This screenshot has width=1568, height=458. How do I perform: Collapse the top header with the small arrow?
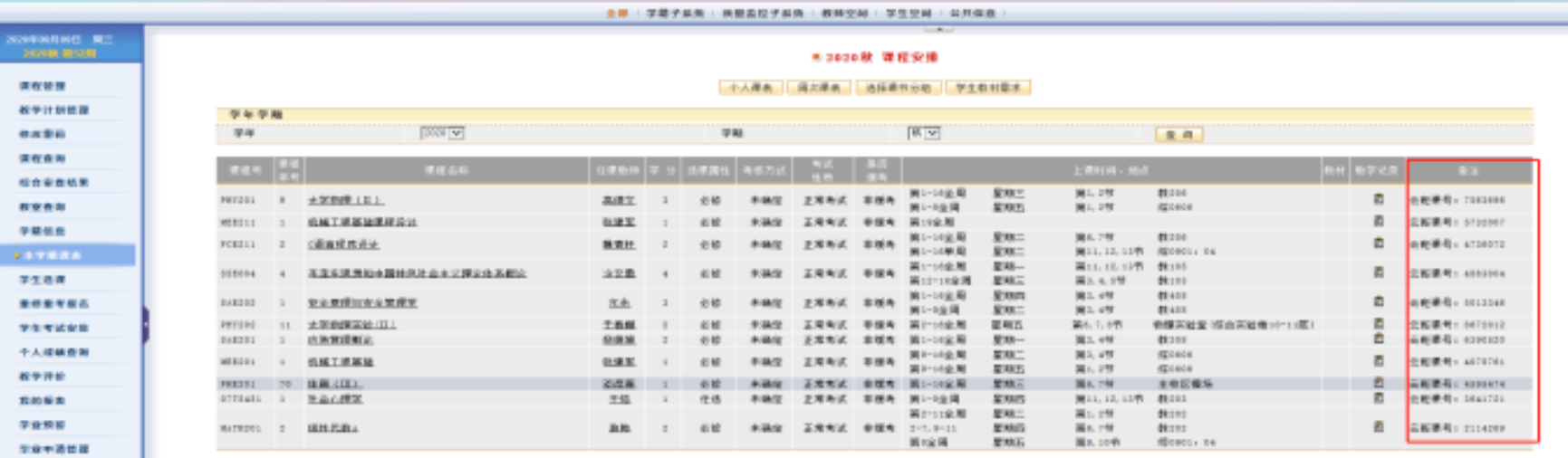tap(938, 29)
